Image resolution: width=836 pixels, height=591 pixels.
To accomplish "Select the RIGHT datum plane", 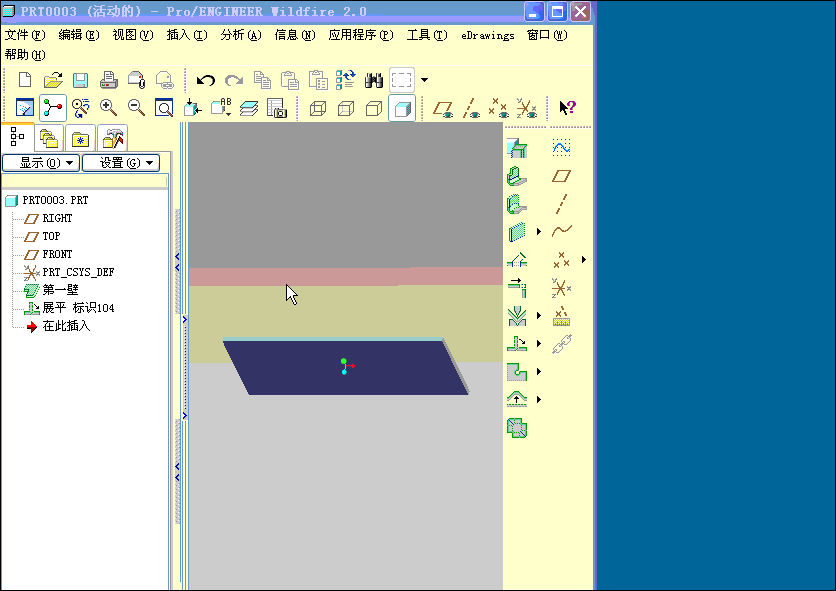I will coord(57,219).
